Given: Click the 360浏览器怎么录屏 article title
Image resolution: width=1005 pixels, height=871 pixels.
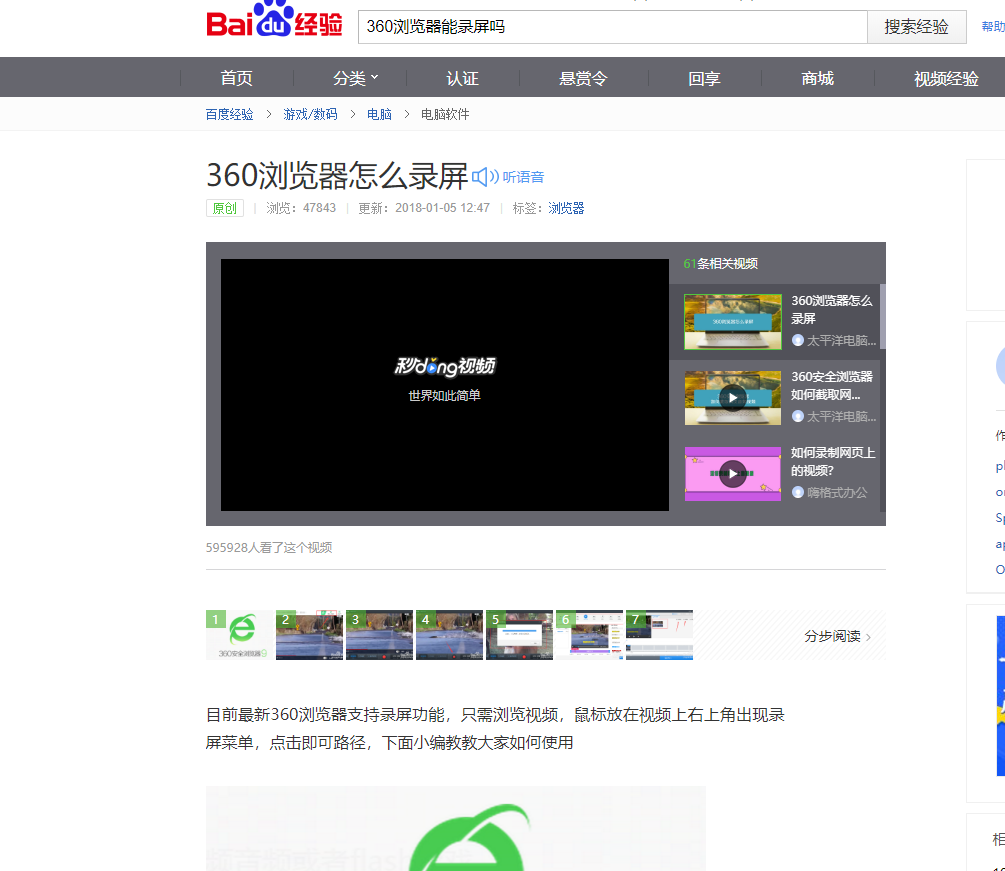Looking at the screenshot, I should (x=337, y=175).
